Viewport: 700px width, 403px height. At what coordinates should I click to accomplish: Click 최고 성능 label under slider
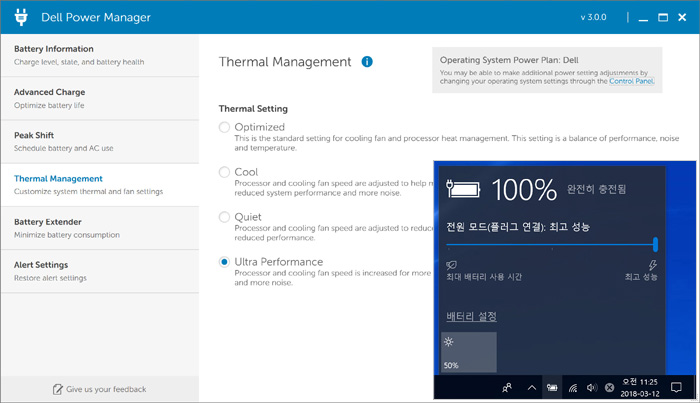[641, 277]
